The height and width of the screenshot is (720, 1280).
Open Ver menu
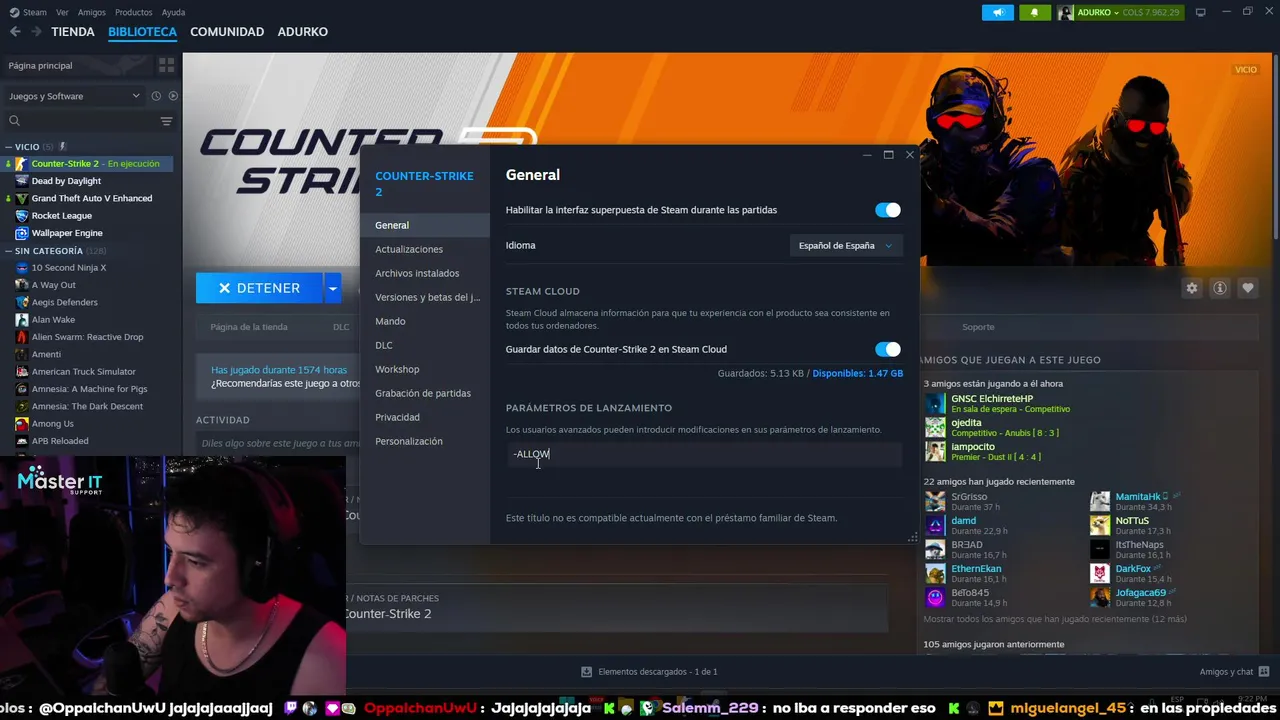[x=62, y=12]
